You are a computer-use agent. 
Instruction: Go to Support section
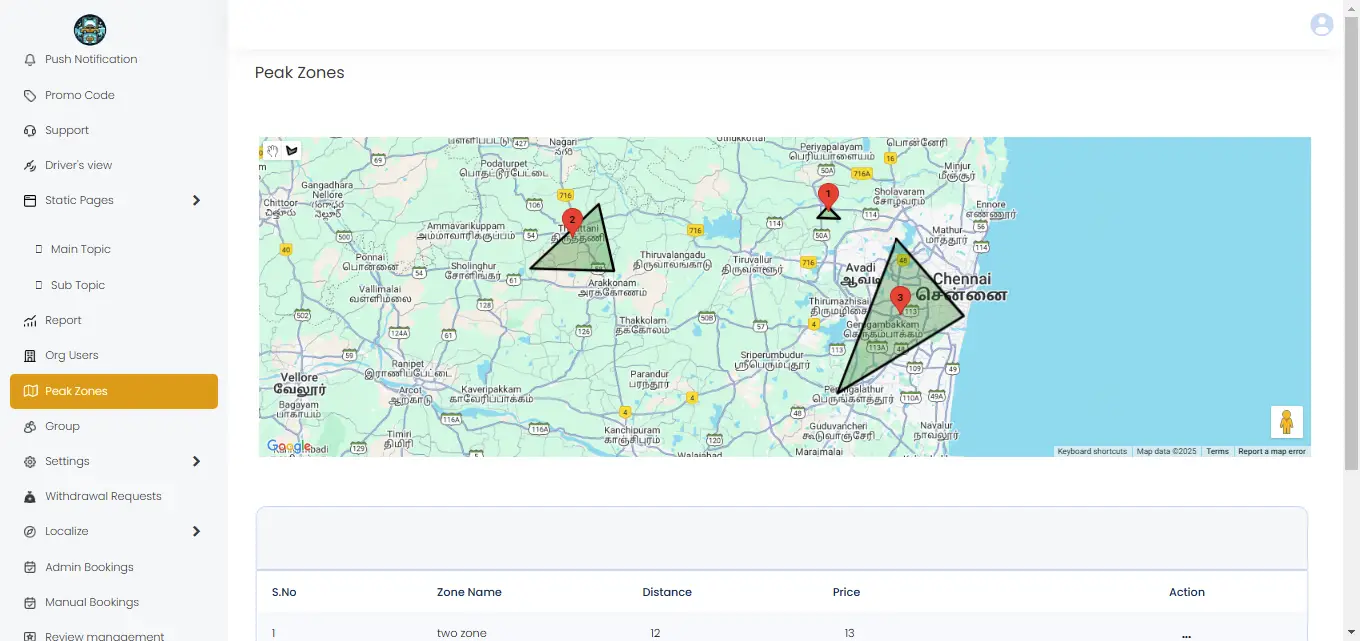pyautogui.click(x=67, y=131)
